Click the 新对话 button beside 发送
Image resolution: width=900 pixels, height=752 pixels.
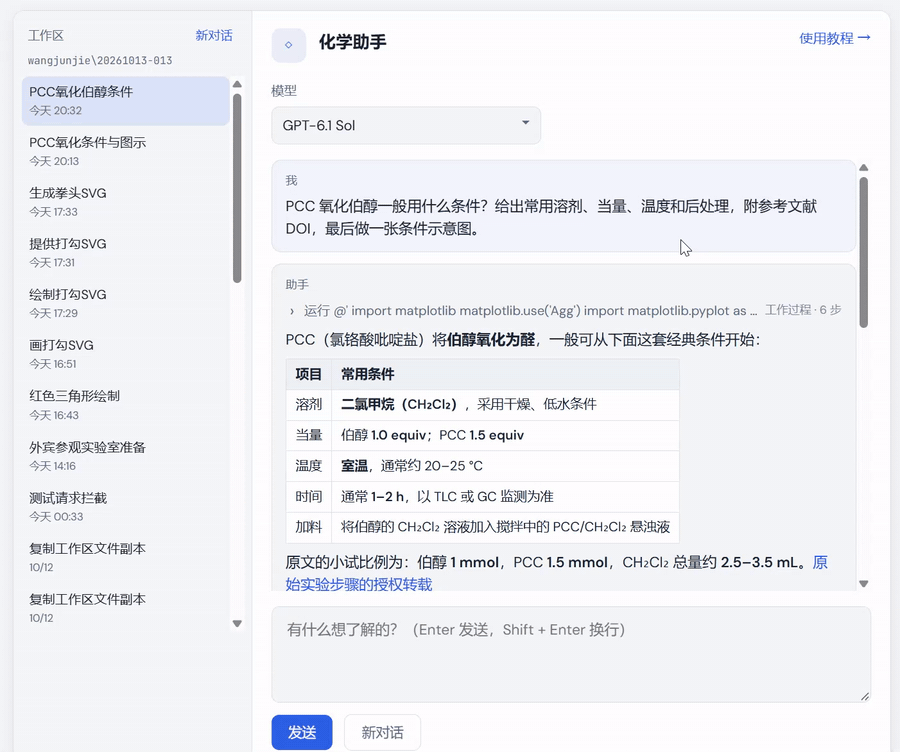382,732
